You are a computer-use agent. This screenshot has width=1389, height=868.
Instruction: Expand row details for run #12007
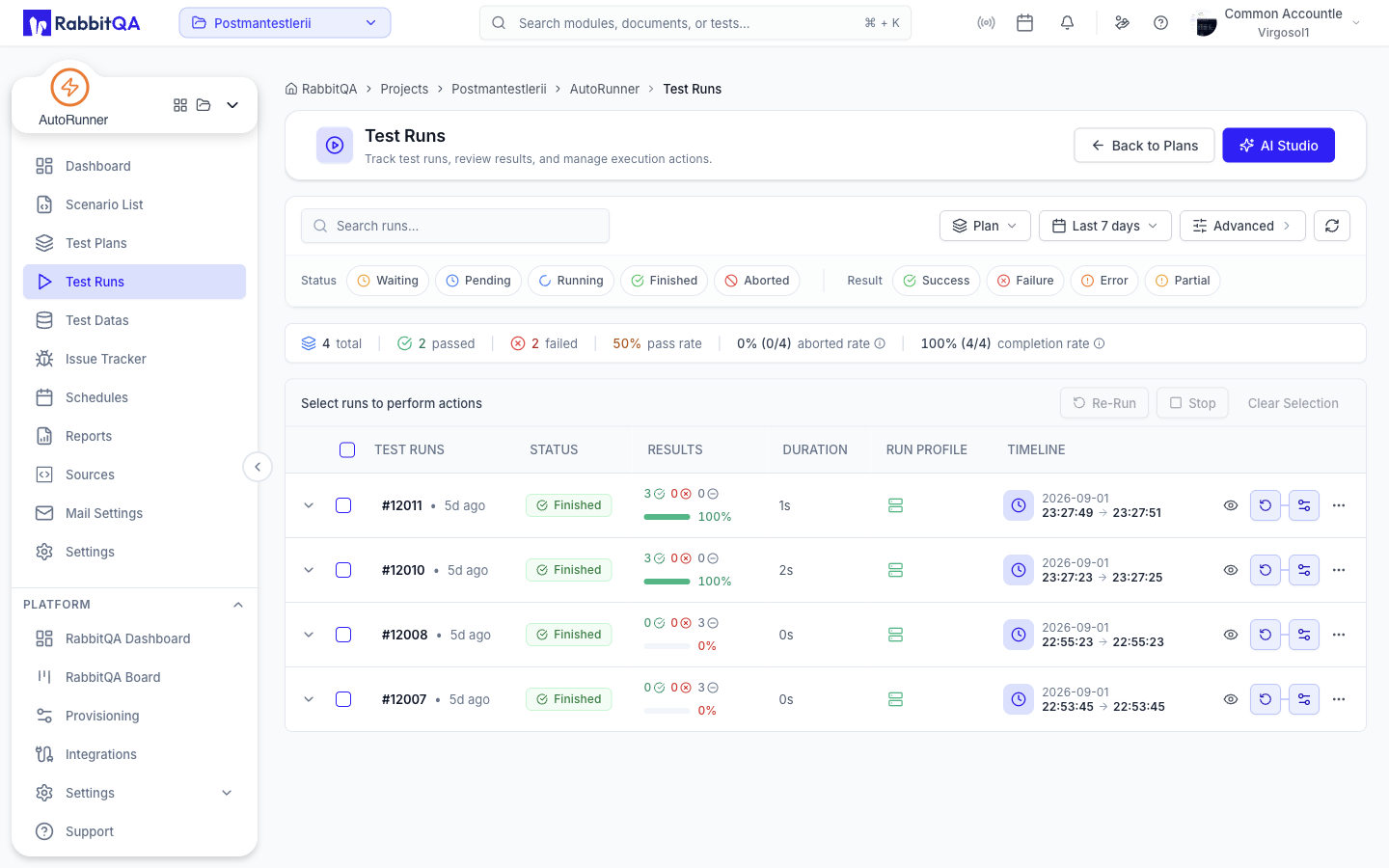coord(309,699)
